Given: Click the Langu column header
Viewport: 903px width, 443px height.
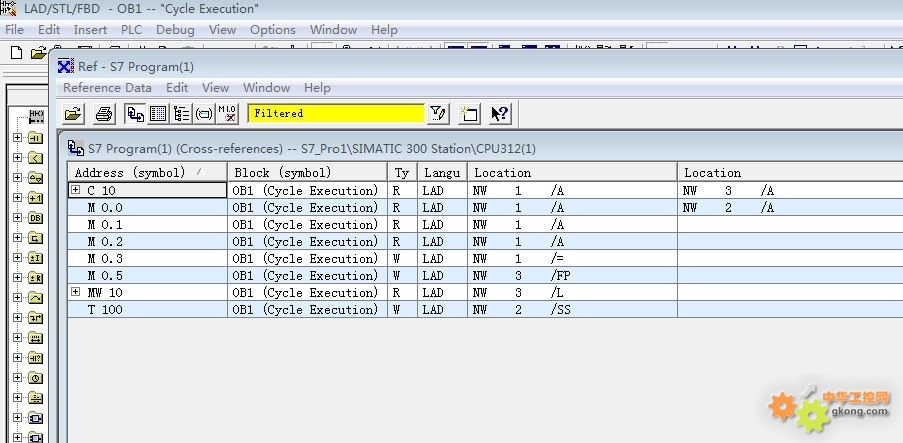Looking at the screenshot, I should pos(442,172).
